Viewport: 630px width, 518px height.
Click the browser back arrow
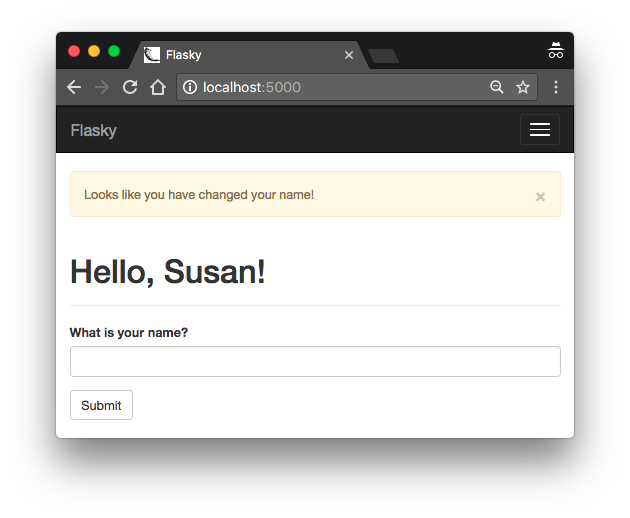pyautogui.click(x=74, y=87)
